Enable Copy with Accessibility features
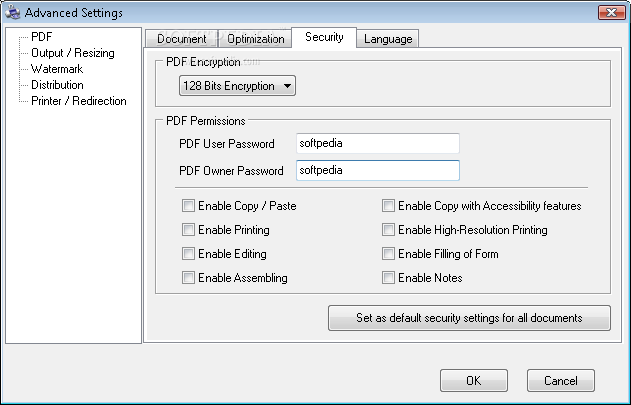The image size is (631, 405). (x=388, y=206)
